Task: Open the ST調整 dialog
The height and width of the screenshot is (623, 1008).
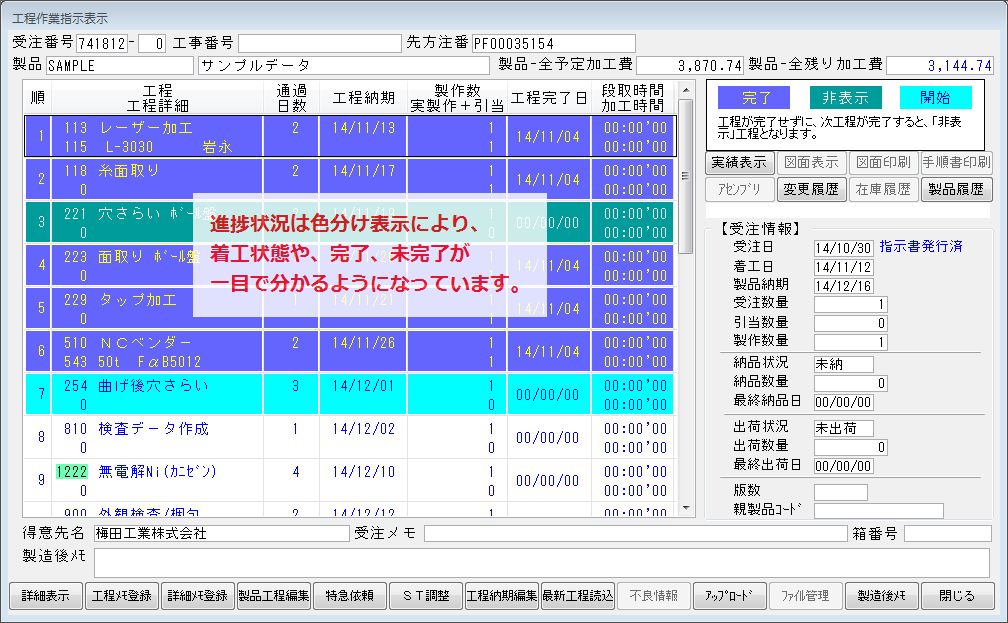Action: [425, 596]
